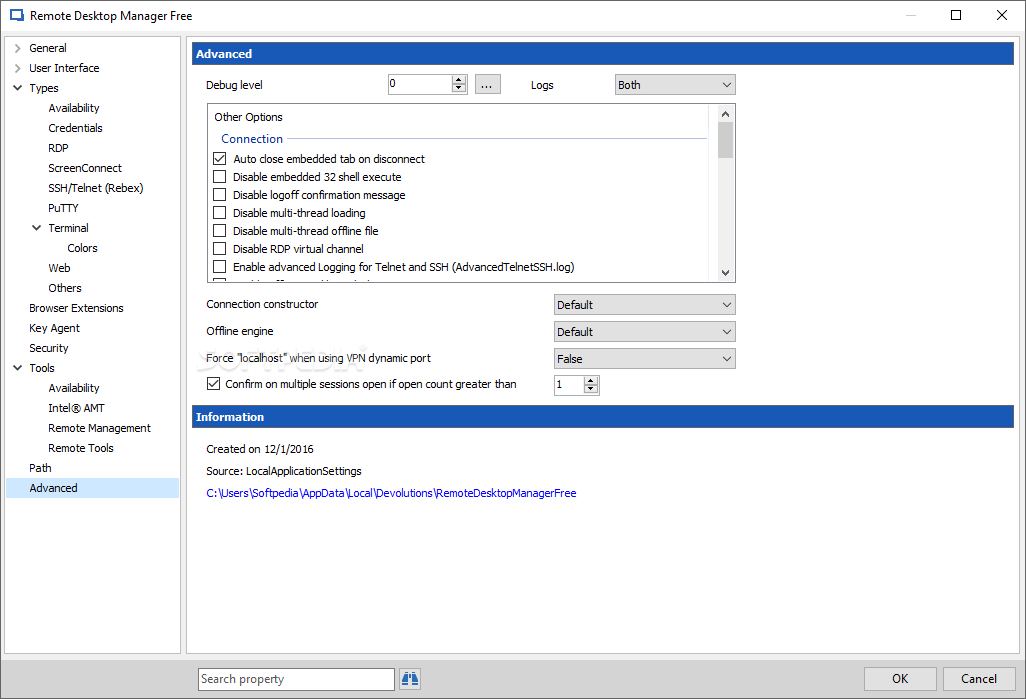Select Availability under Types

tap(74, 108)
